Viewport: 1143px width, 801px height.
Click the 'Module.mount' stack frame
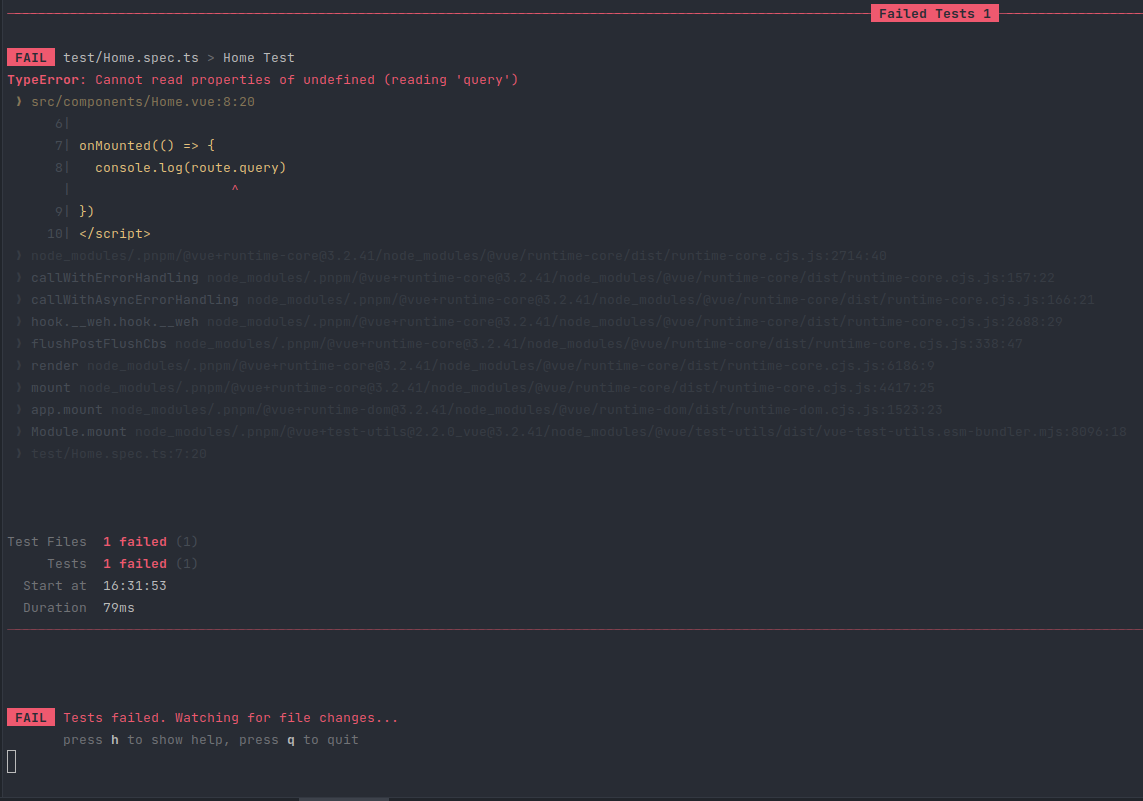click(579, 431)
